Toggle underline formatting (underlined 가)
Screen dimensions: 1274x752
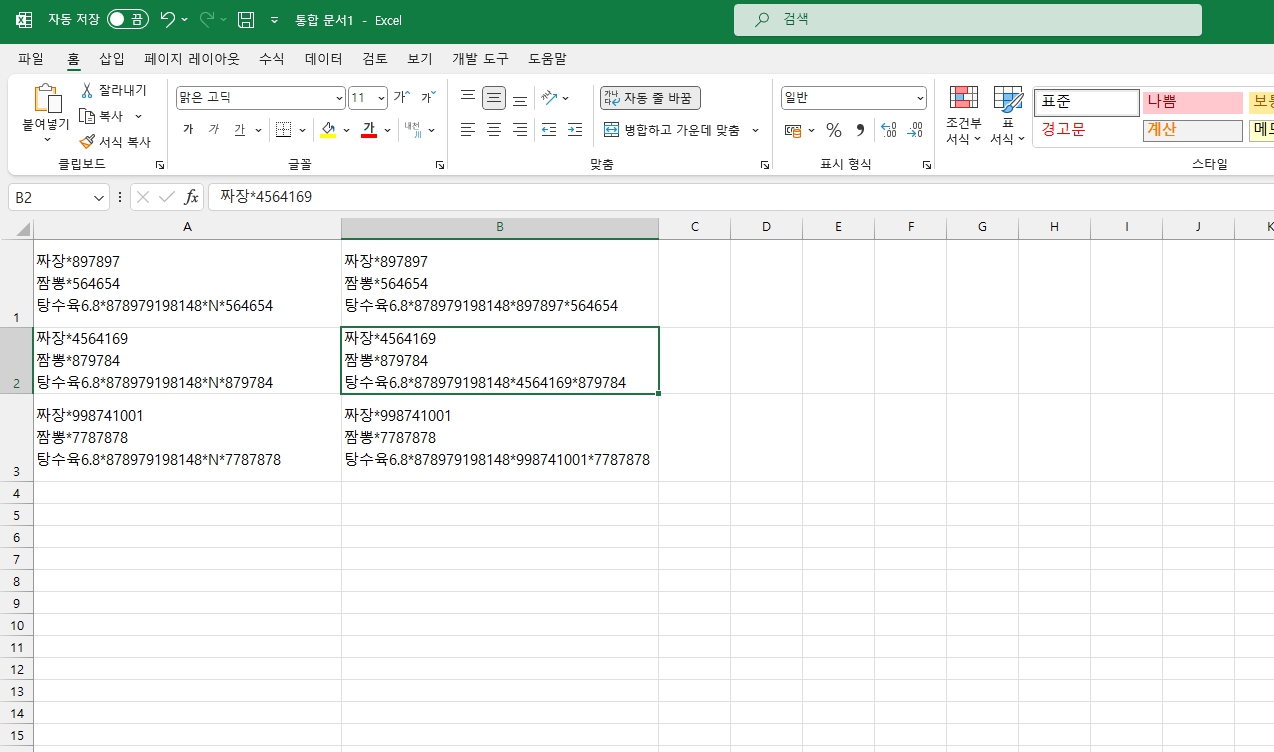(239, 130)
